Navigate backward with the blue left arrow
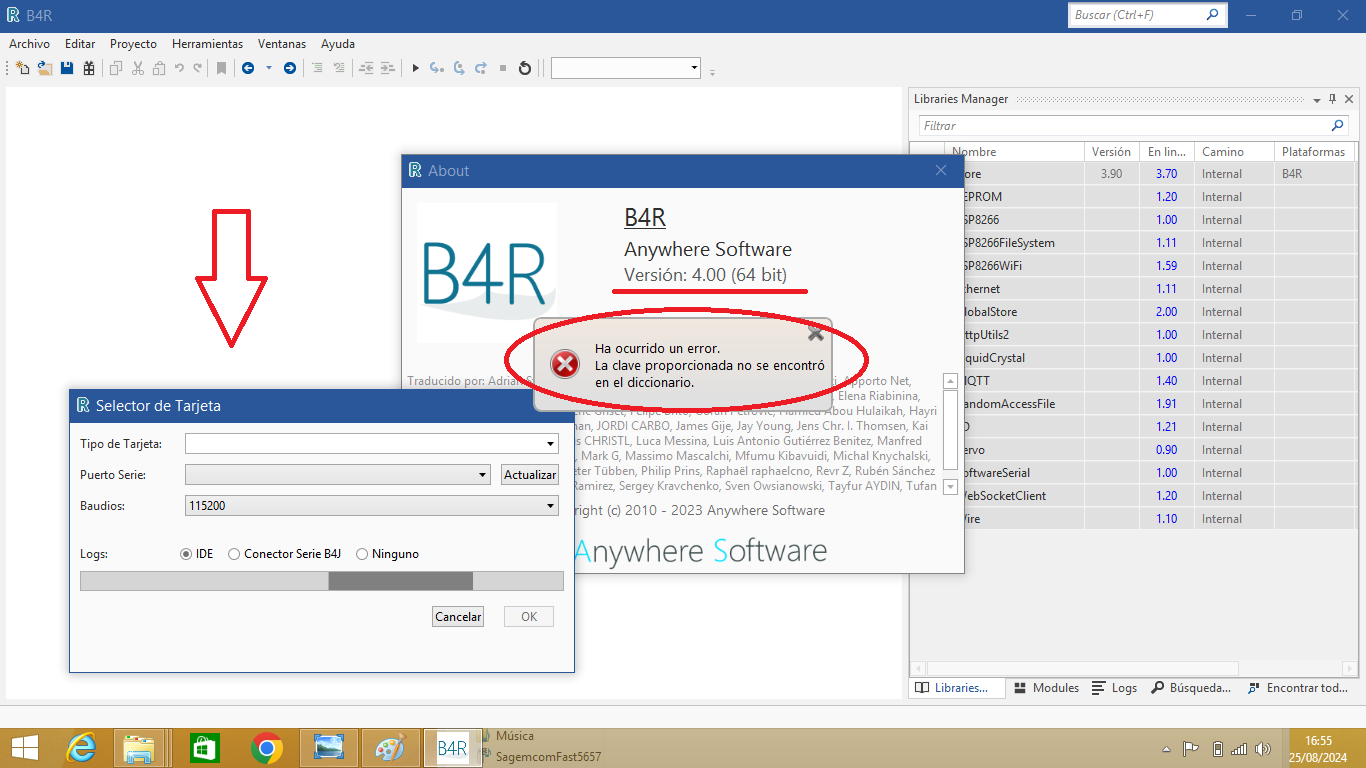Image resolution: width=1366 pixels, height=768 pixels. point(247,68)
